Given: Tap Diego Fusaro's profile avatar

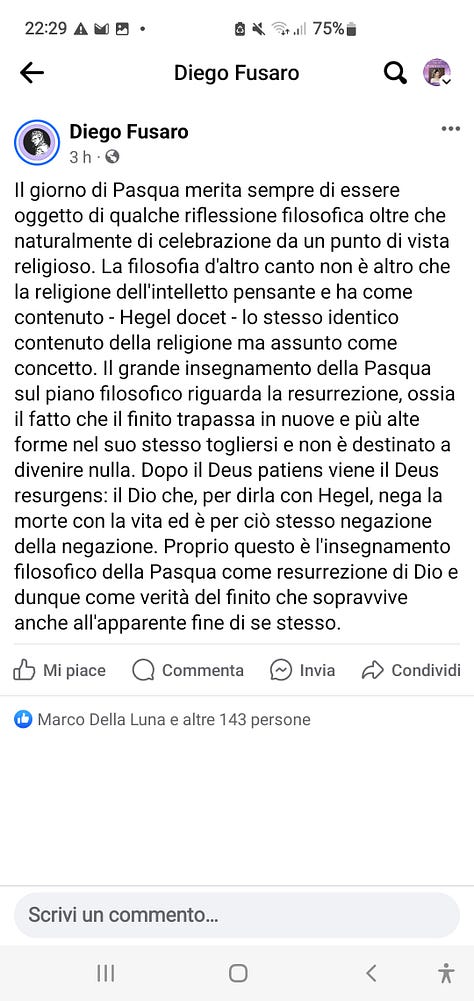Looking at the screenshot, I should coord(36,142).
